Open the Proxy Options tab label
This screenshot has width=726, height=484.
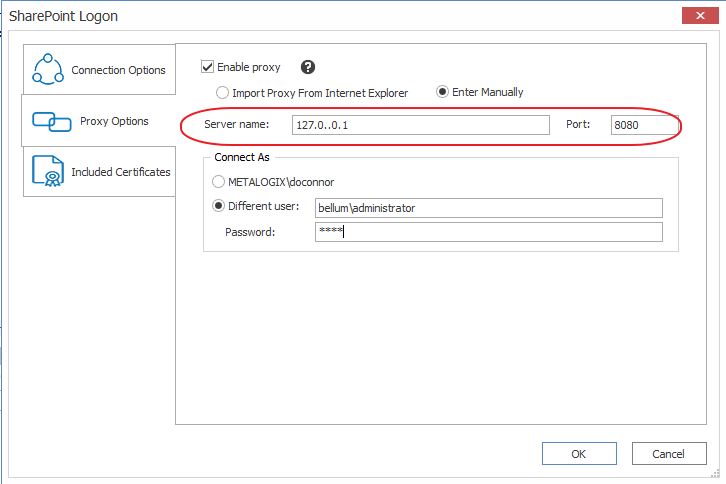pyautogui.click(x=114, y=121)
